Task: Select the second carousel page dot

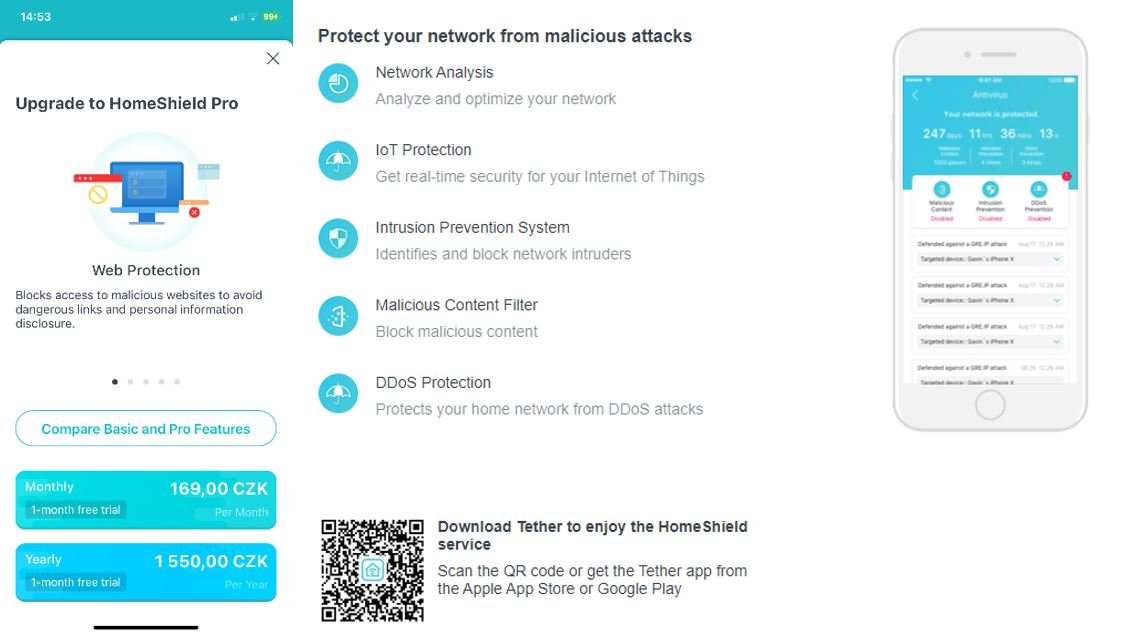Action: tap(131, 382)
